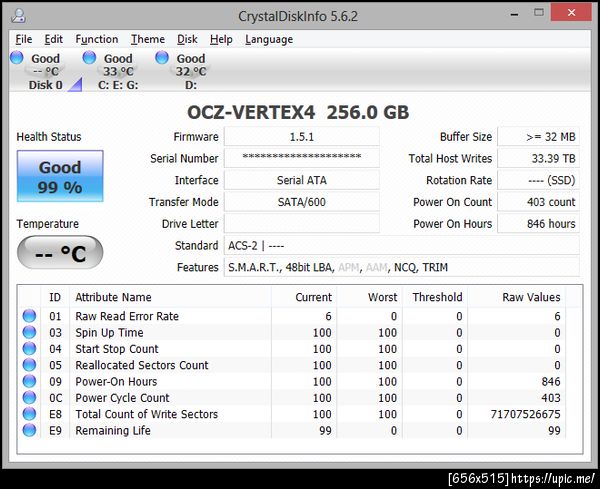Select the Start Stop Count attribute name
The height and width of the screenshot is (489, 600).
[117, 349]
